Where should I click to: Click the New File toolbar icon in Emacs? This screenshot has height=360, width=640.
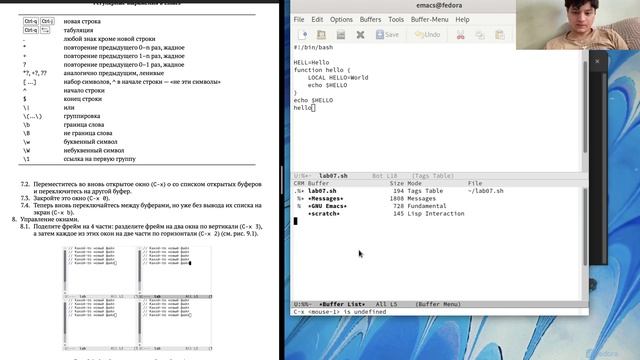click(x=302, y=35)
